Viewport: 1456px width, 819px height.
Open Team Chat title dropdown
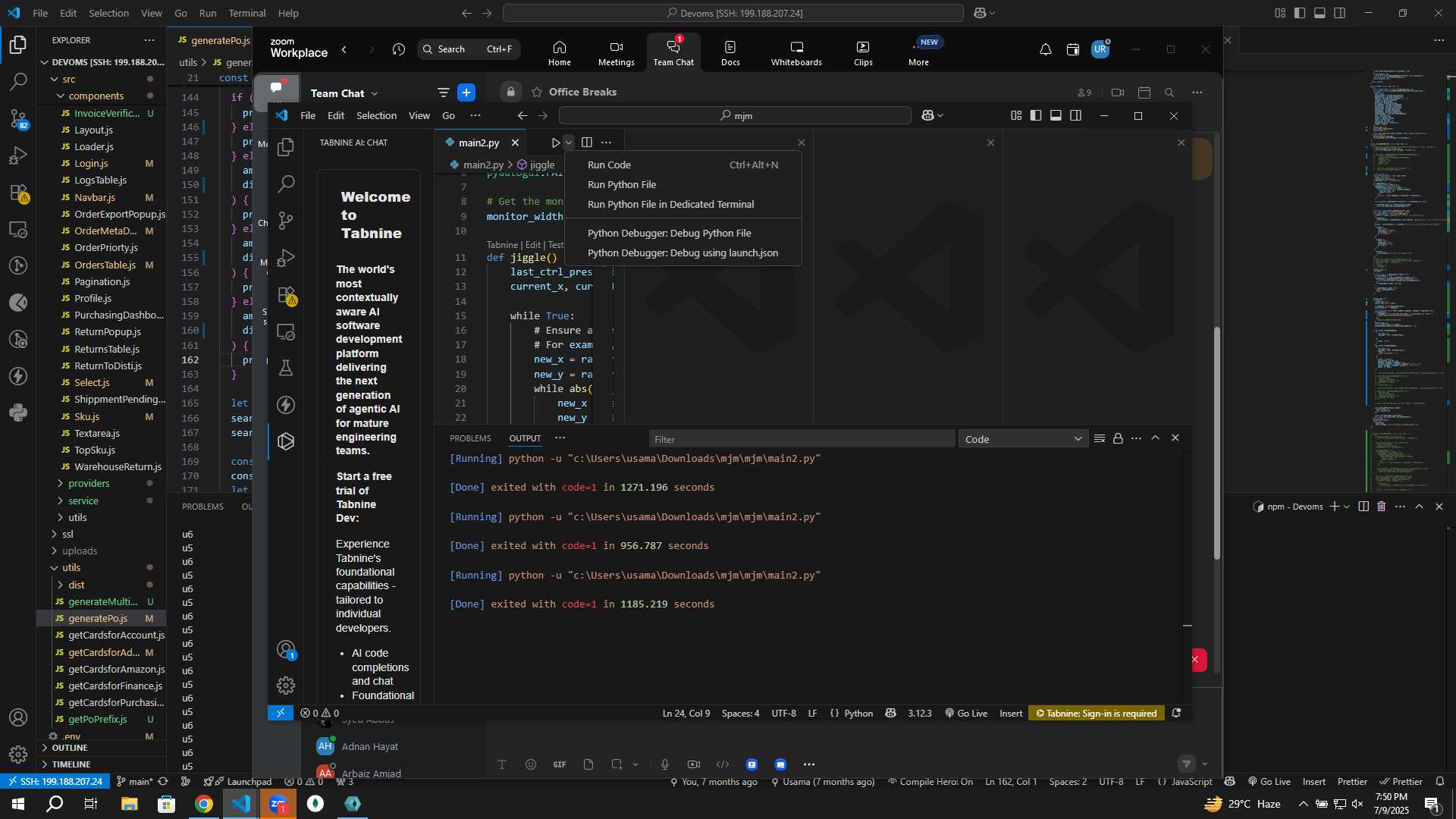[344, 93]
